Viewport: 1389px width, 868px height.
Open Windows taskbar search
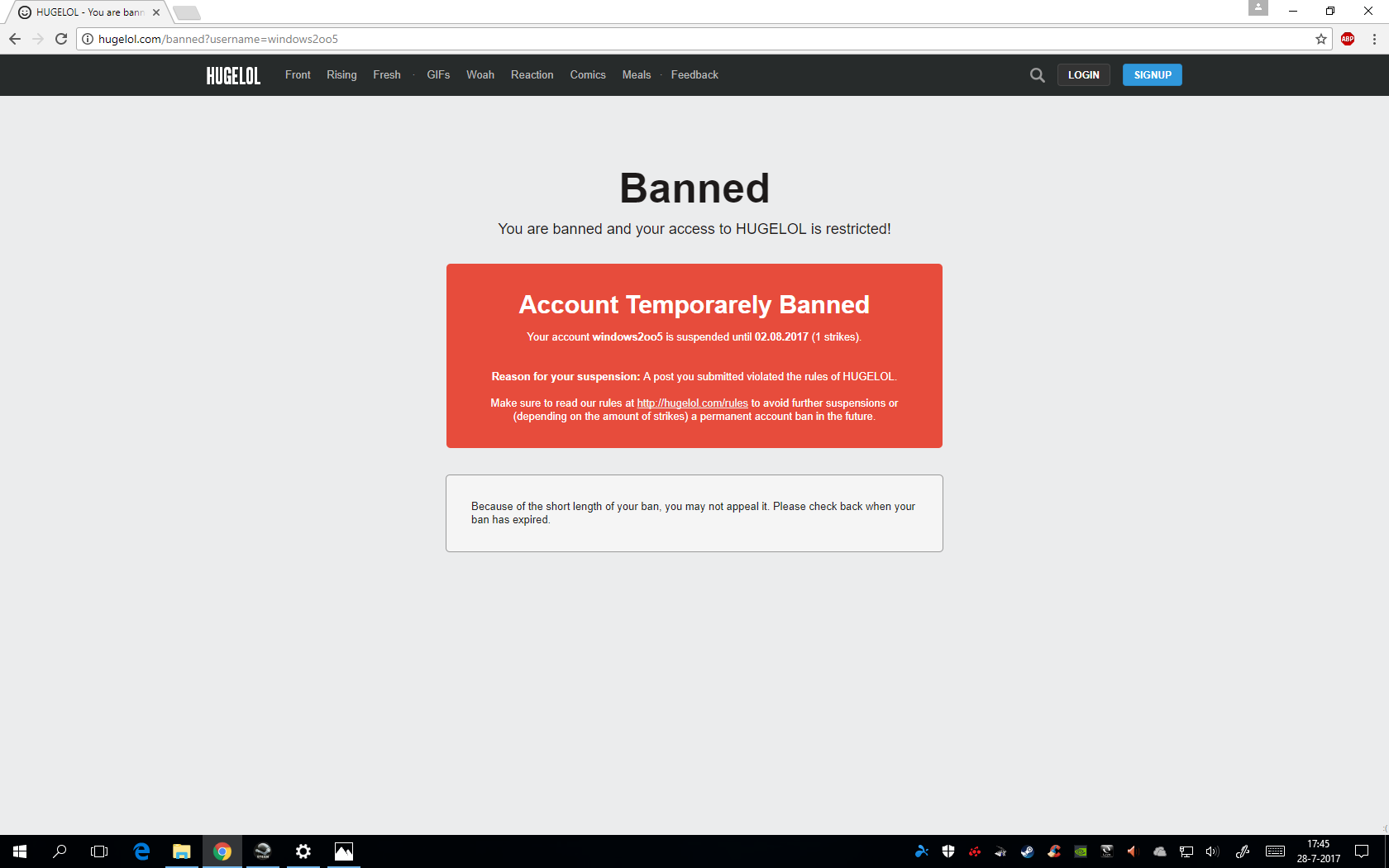pyautogui.click(x=60, y=851)
